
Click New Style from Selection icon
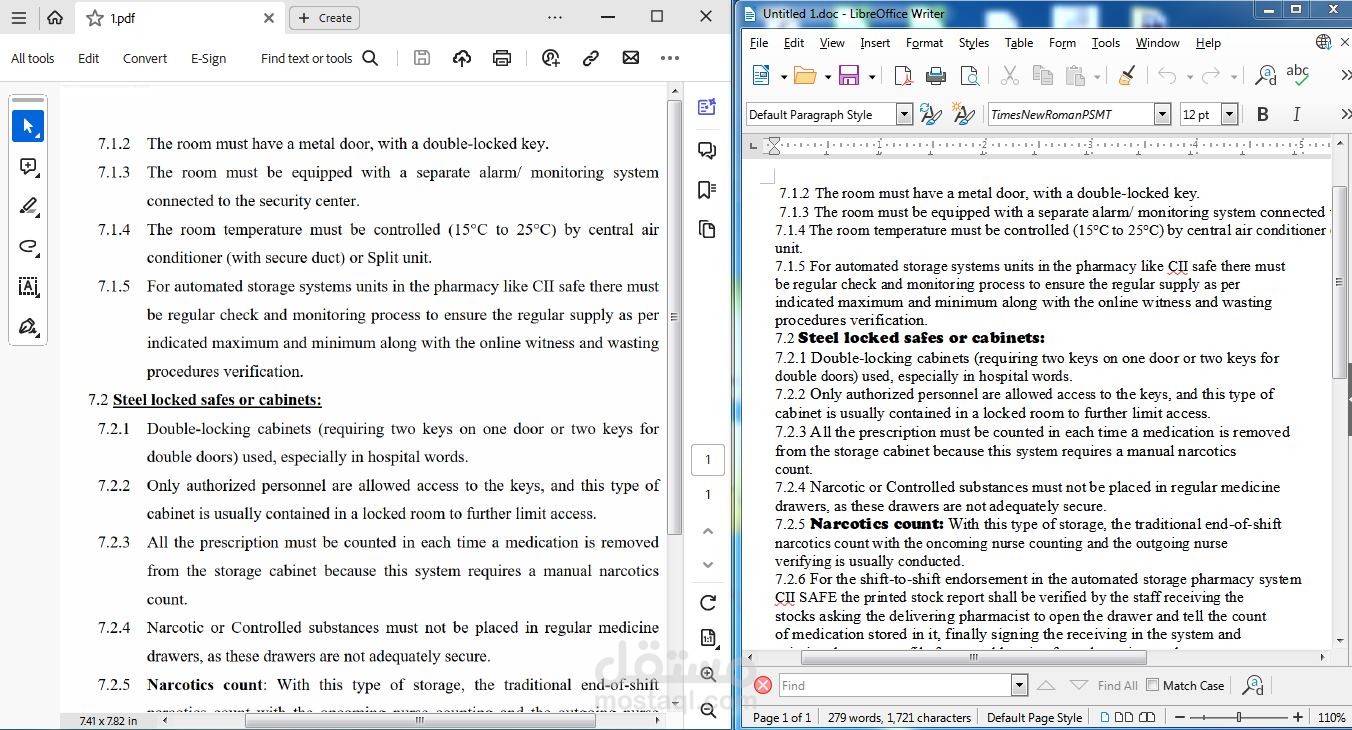[x=964, y=114]
